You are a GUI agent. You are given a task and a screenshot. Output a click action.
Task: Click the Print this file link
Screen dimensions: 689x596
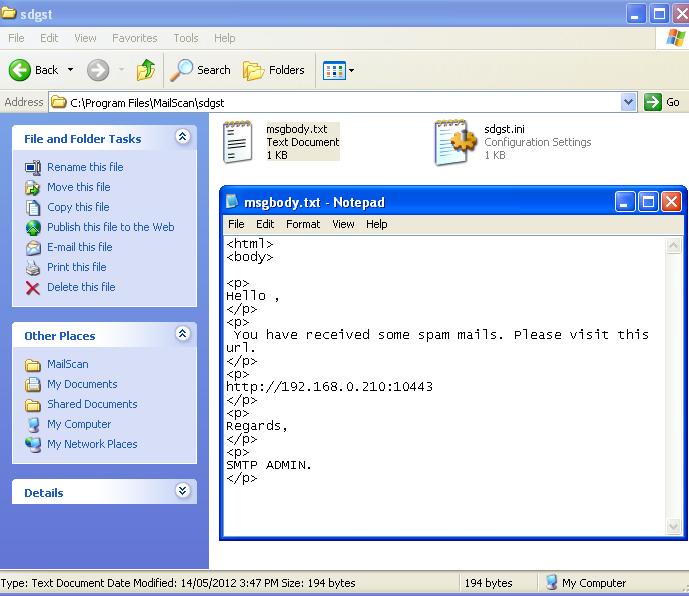[x=77, y=267]
